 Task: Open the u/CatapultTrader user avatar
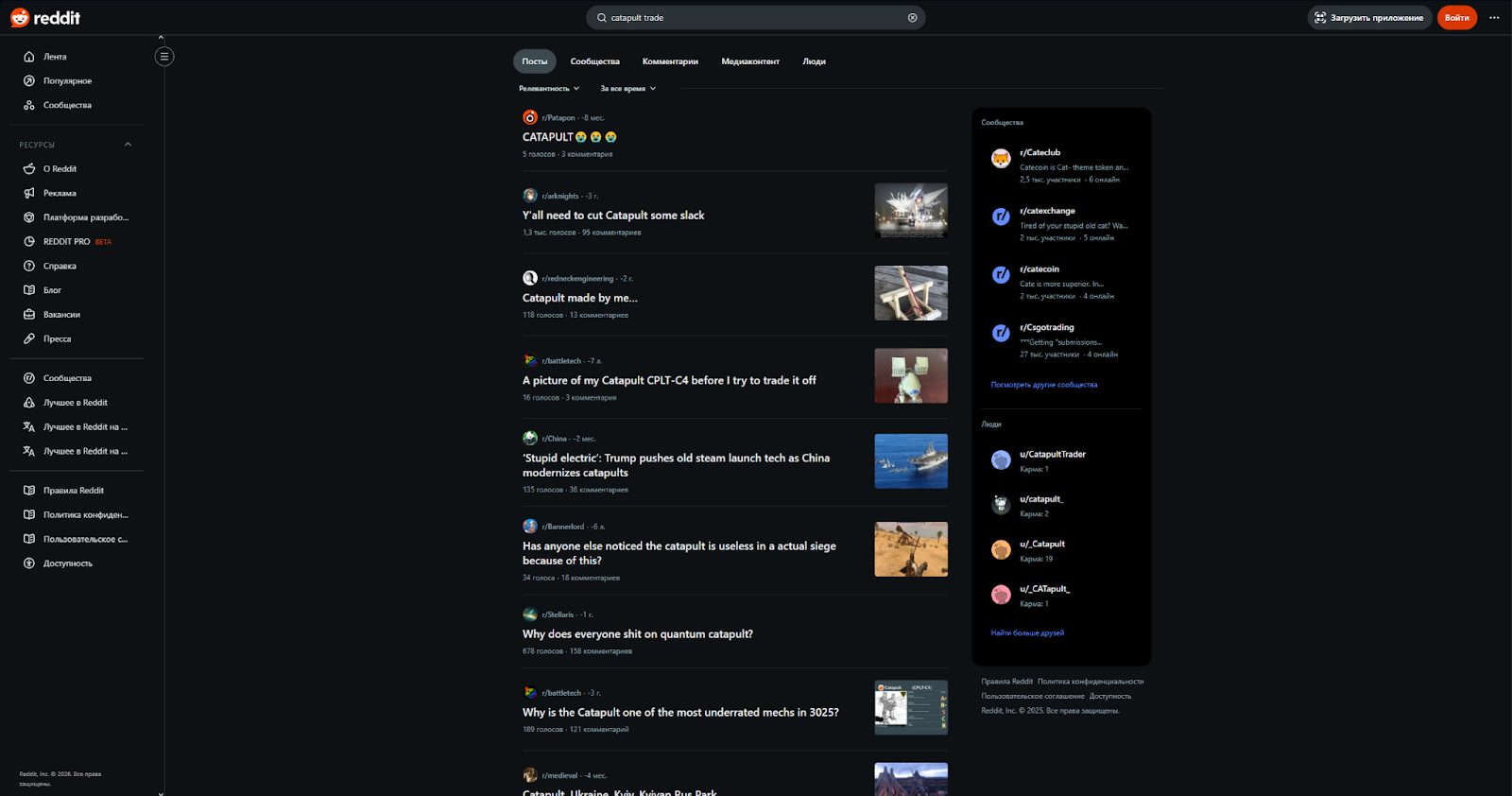pos(1001,460)
